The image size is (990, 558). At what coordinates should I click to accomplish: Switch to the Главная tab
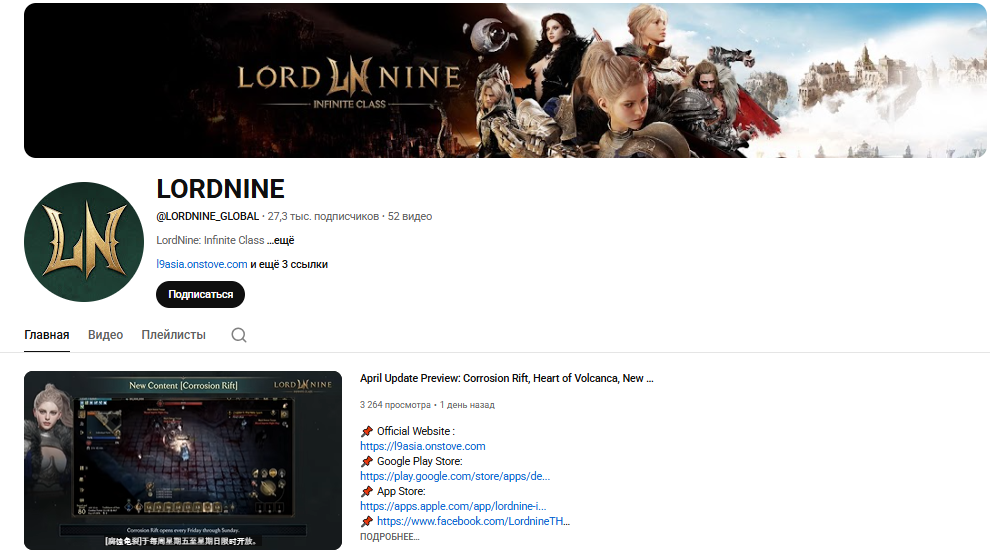[47, 335]
